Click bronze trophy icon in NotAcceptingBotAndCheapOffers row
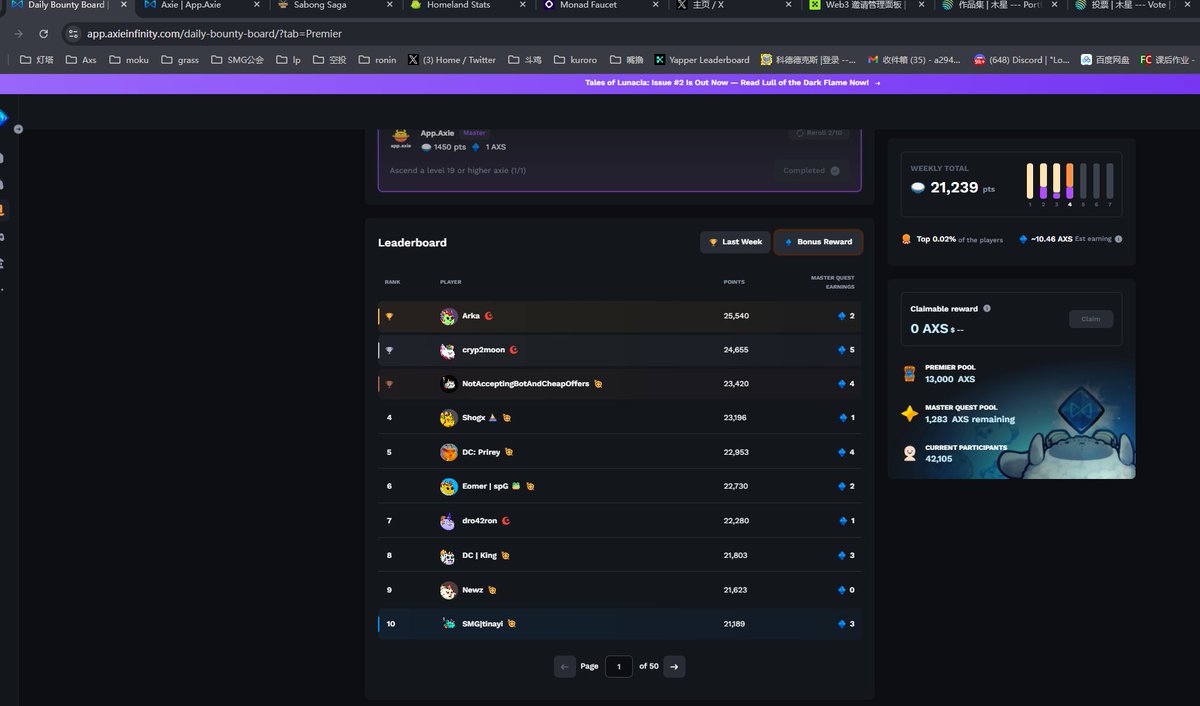This screenshot has height=706, width=1200. pos(389,384)
